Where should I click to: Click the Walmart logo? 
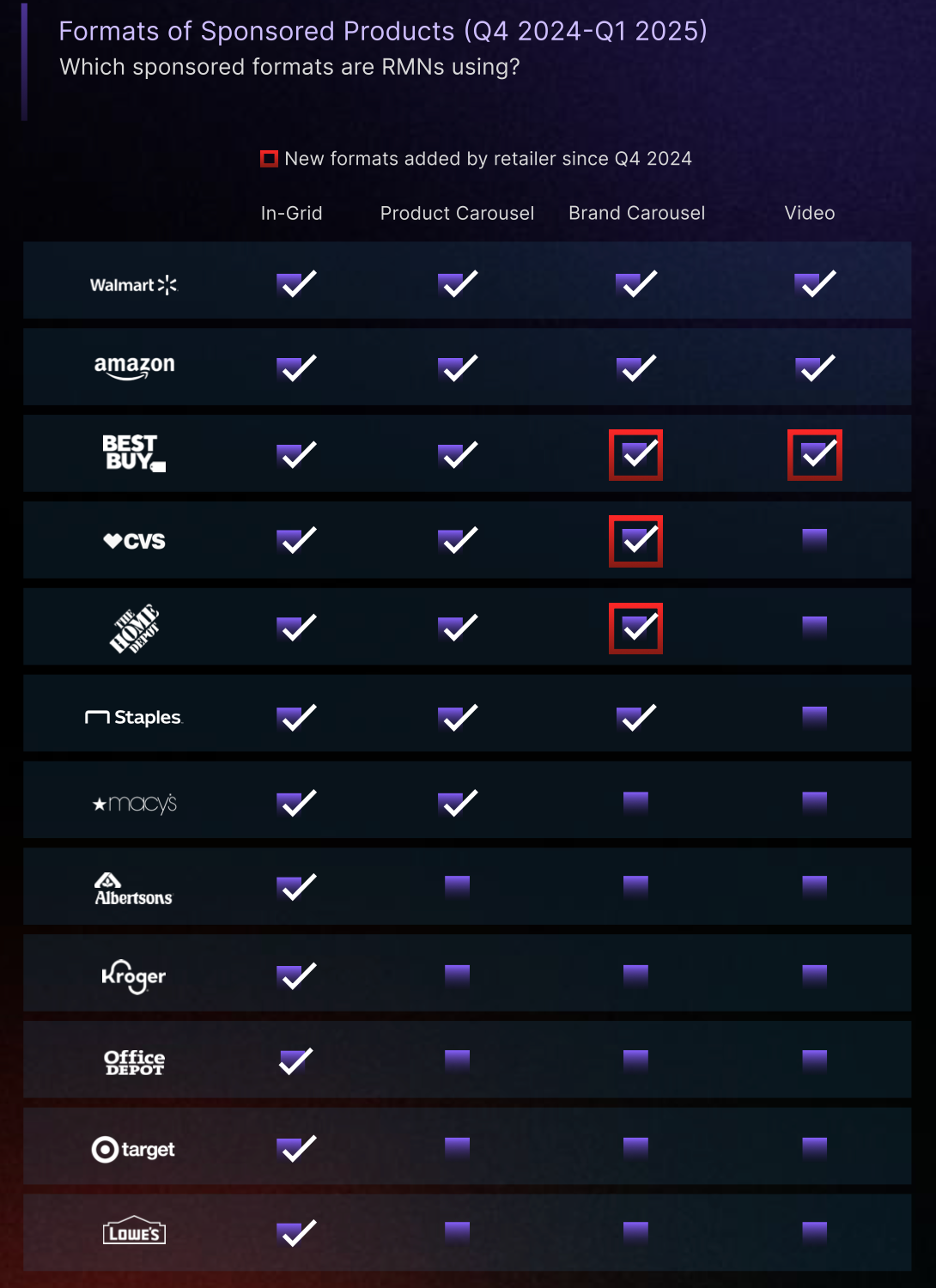tap(133, 284)
